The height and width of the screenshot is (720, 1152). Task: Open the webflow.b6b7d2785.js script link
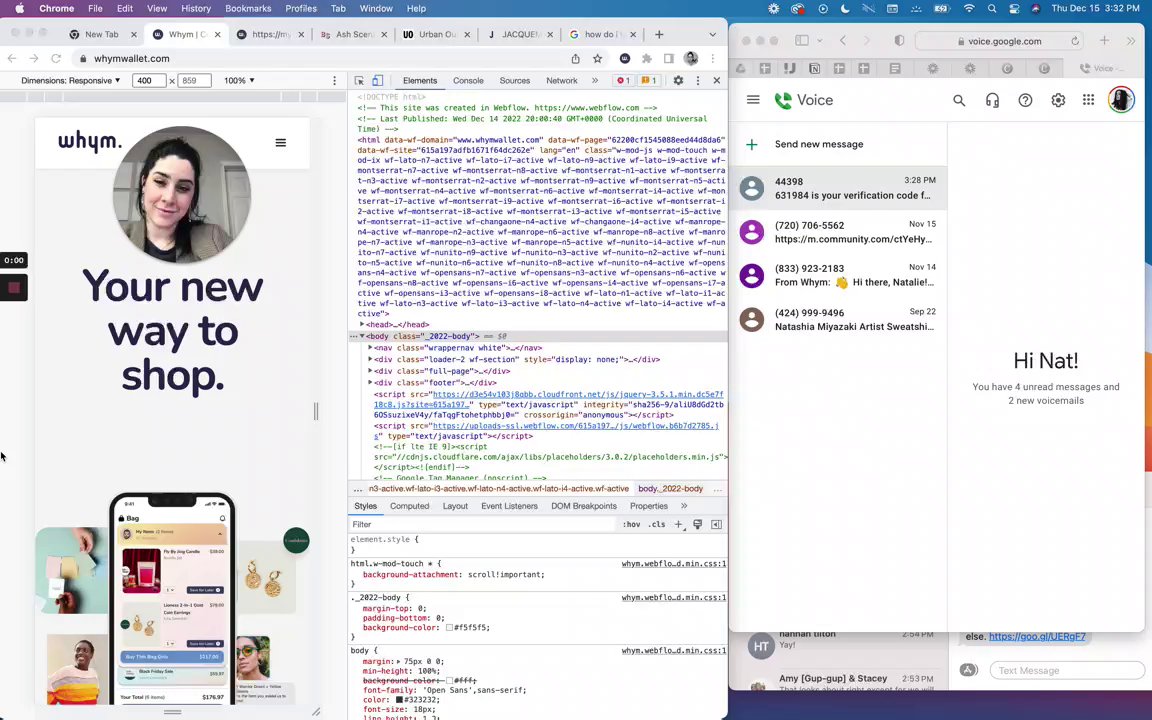[x=547, y=431]
